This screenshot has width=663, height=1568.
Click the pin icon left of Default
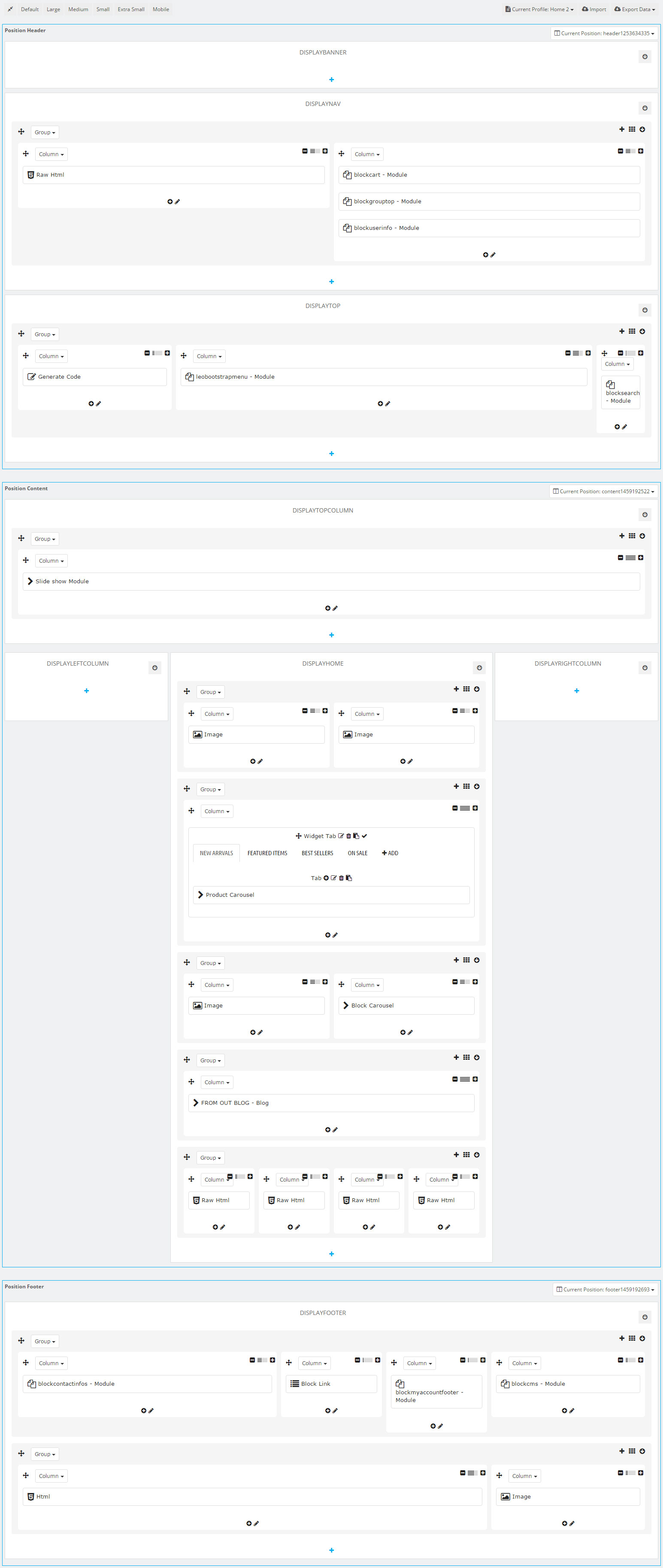(x=10, y=9)
